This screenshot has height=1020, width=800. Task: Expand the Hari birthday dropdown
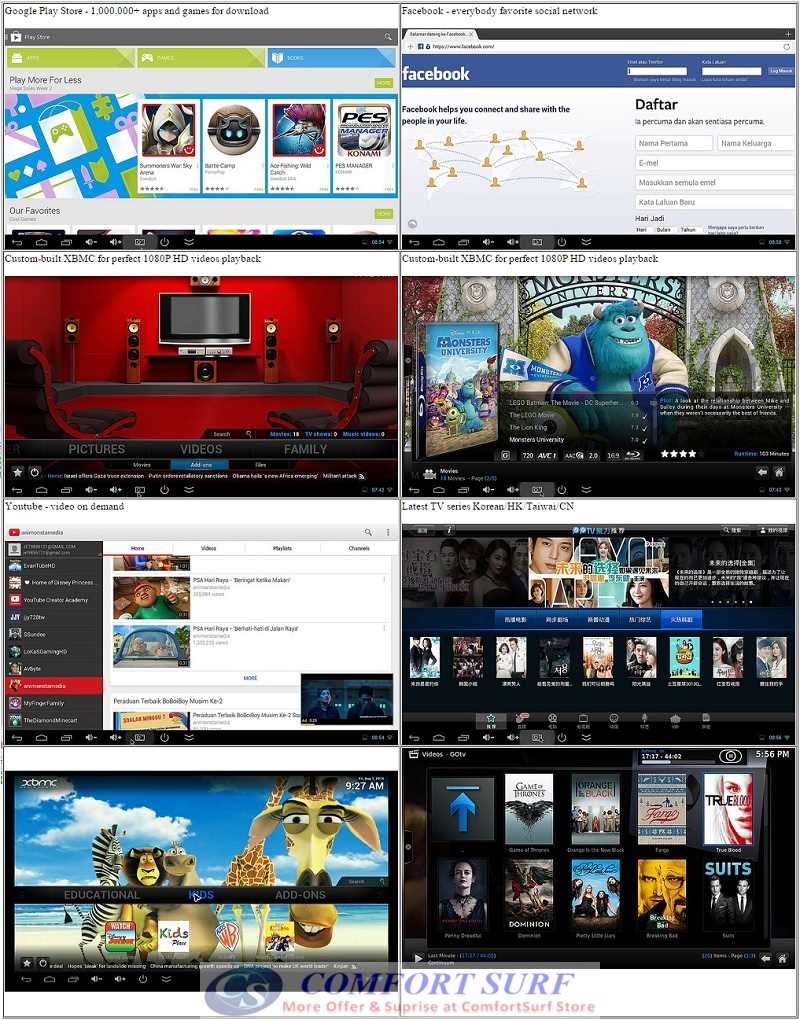(644, 229)
